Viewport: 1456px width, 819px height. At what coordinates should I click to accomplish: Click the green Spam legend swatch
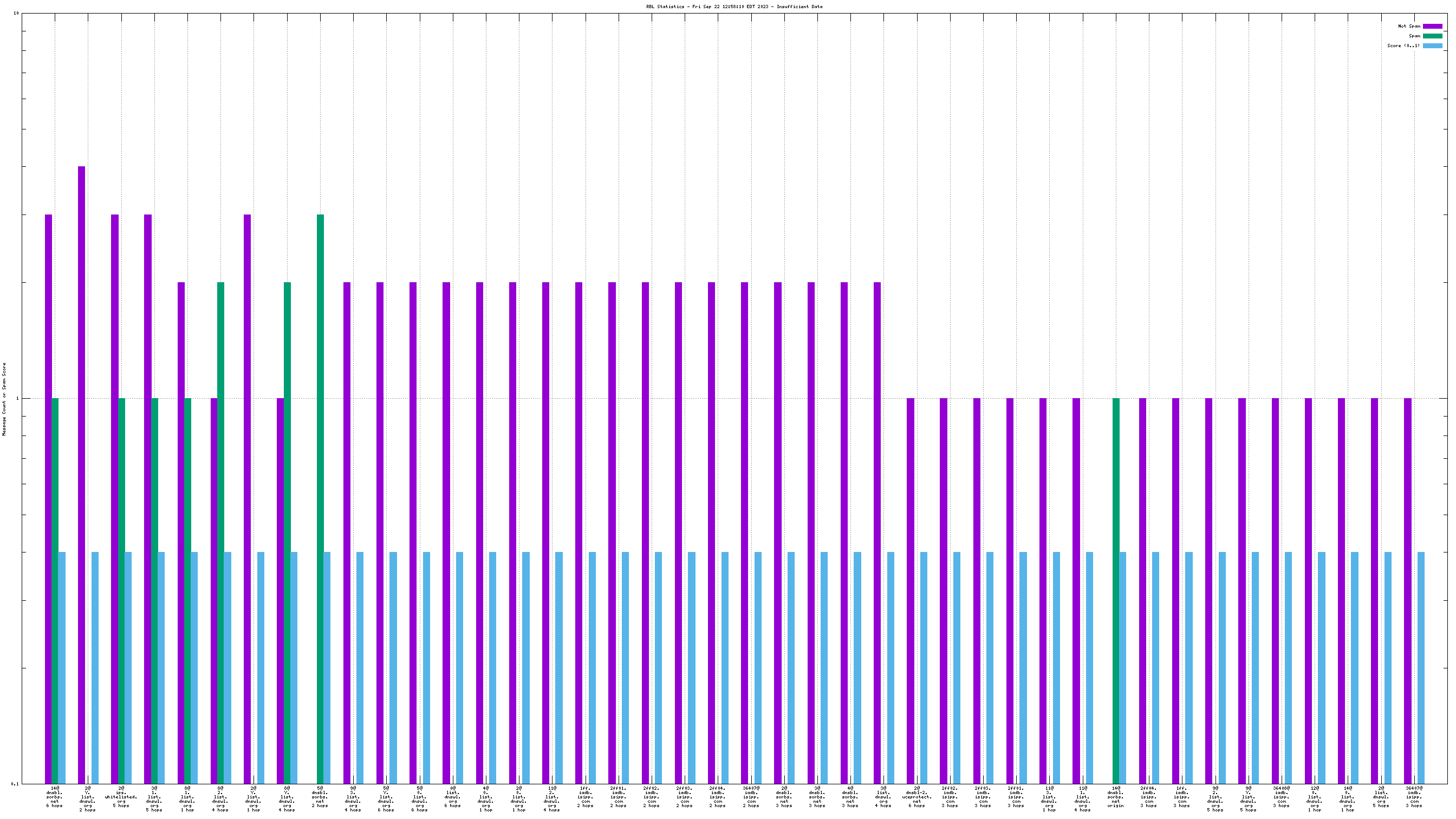1432,36
